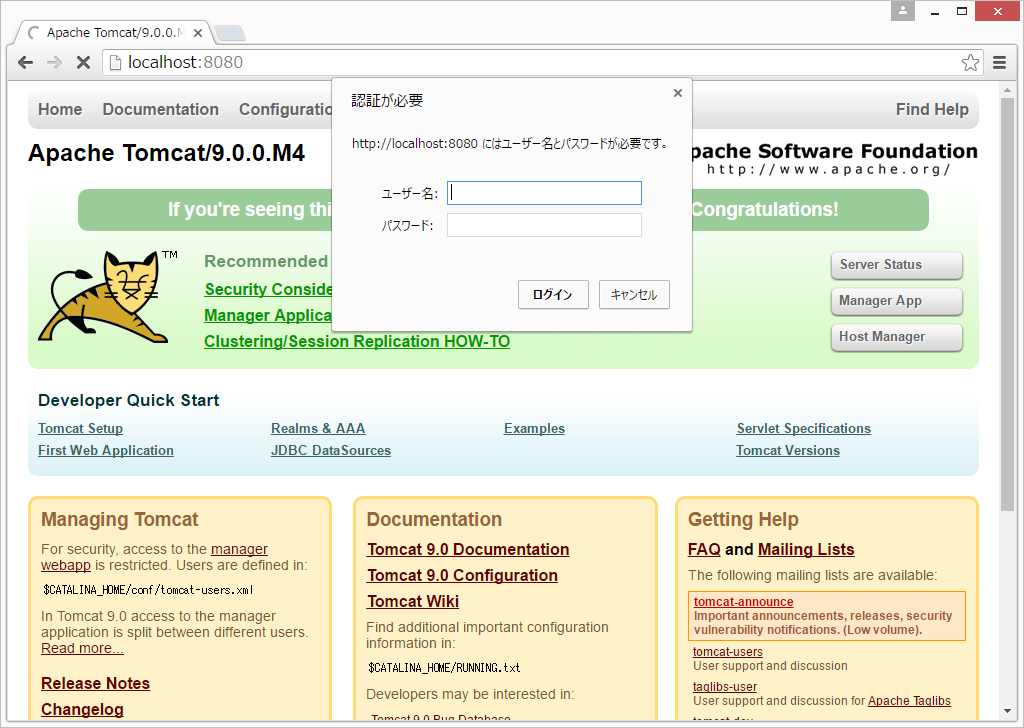Image resolution: width=1024 pixels, height=728 pixels.
Task: Click the browser back arrow icon
Action: pos(25,62)
